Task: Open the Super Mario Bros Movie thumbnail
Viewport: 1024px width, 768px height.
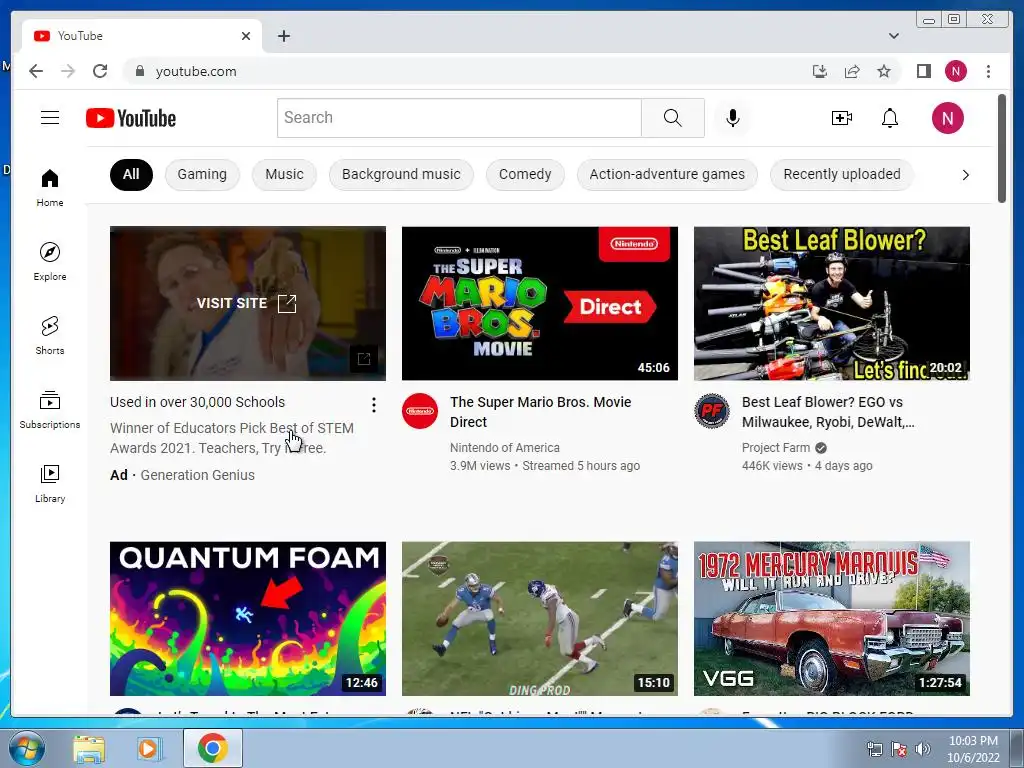Action: 539,303
